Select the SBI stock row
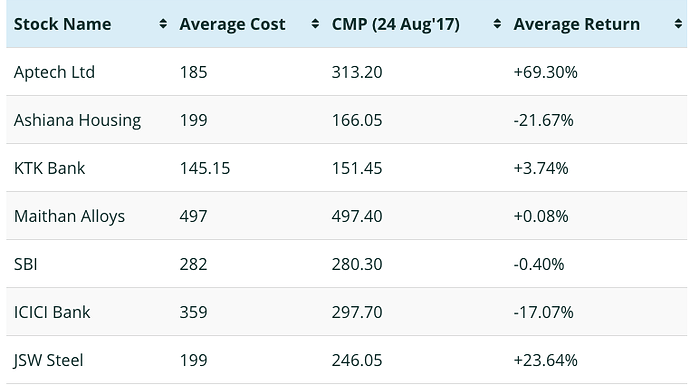 [346, 264]
